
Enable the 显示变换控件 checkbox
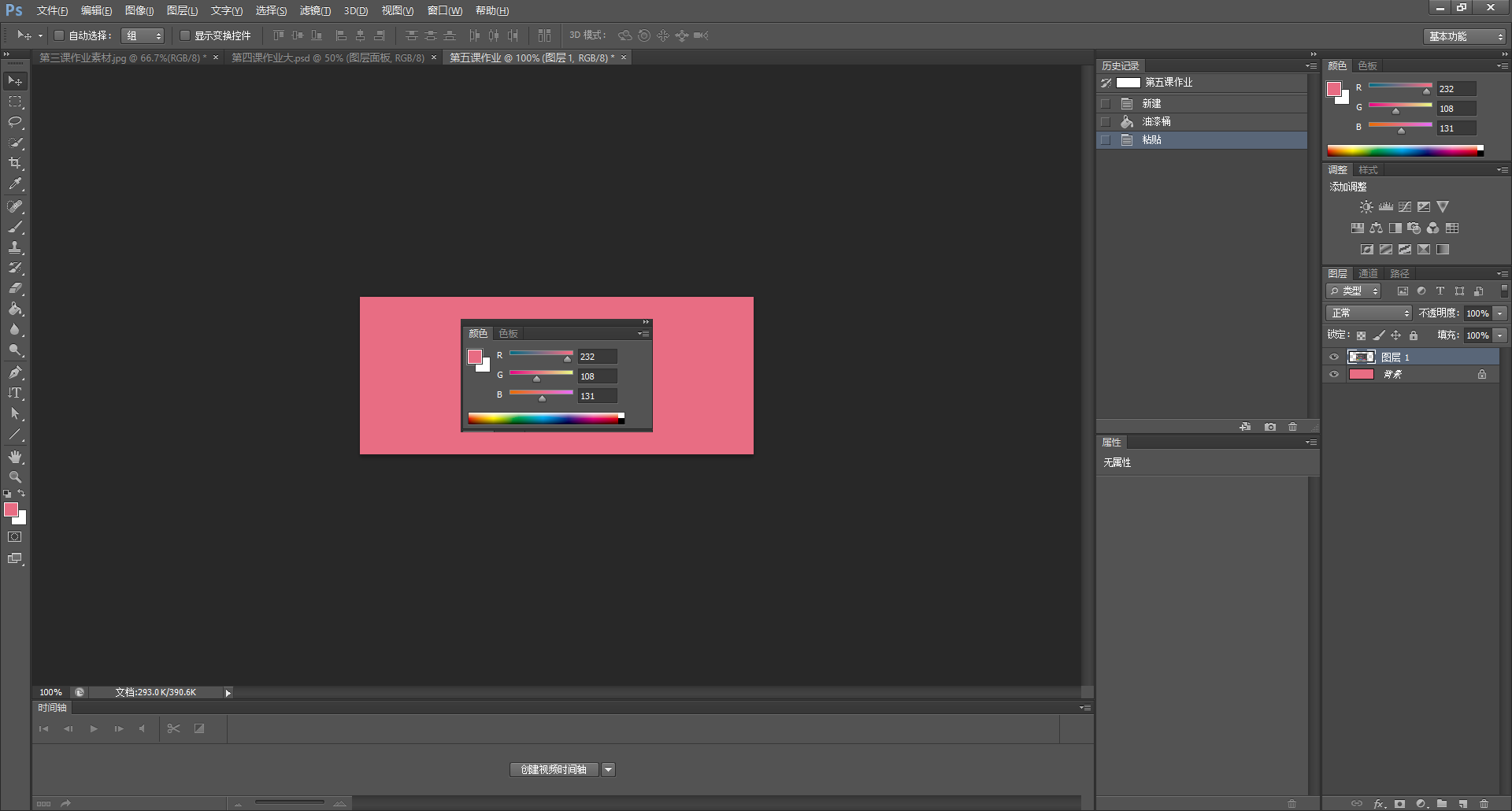(x=185, y=35)
